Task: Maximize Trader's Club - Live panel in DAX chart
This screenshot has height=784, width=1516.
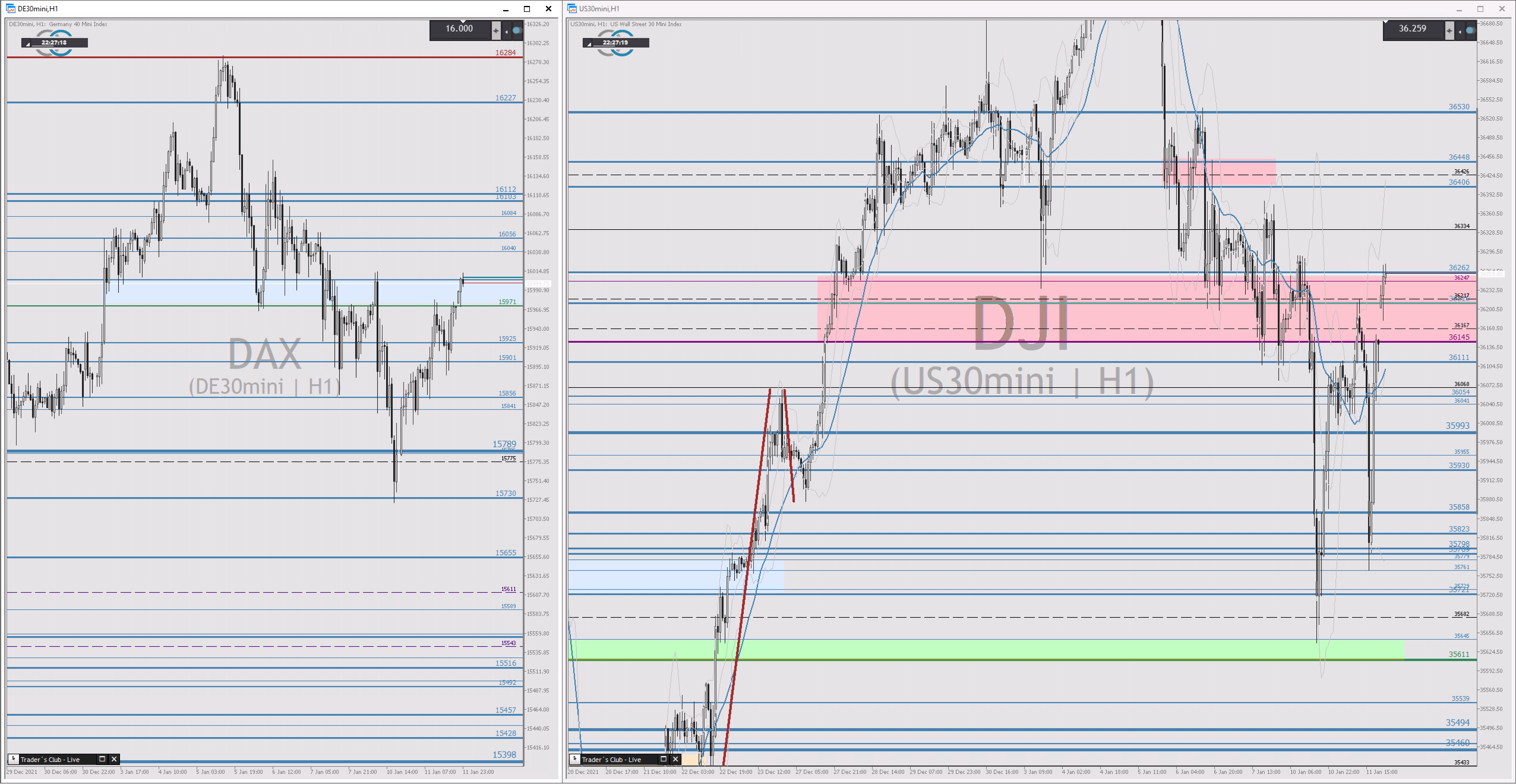Action: (102, 759)
